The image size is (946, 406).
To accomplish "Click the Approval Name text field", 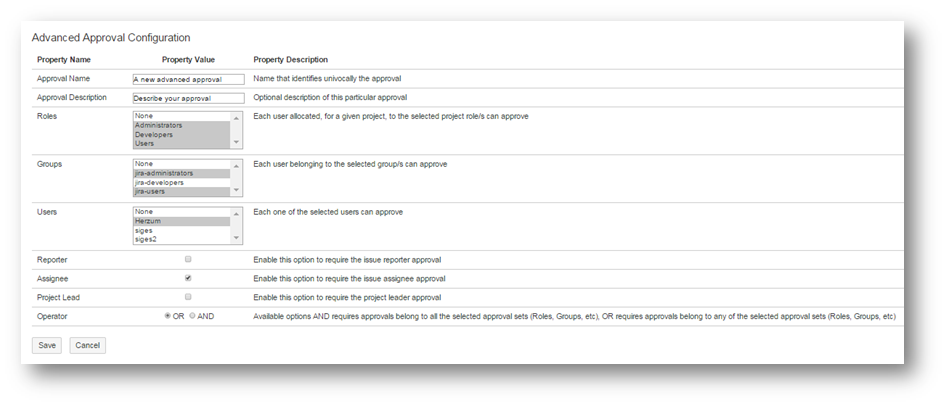I will (x=188, y=79).
